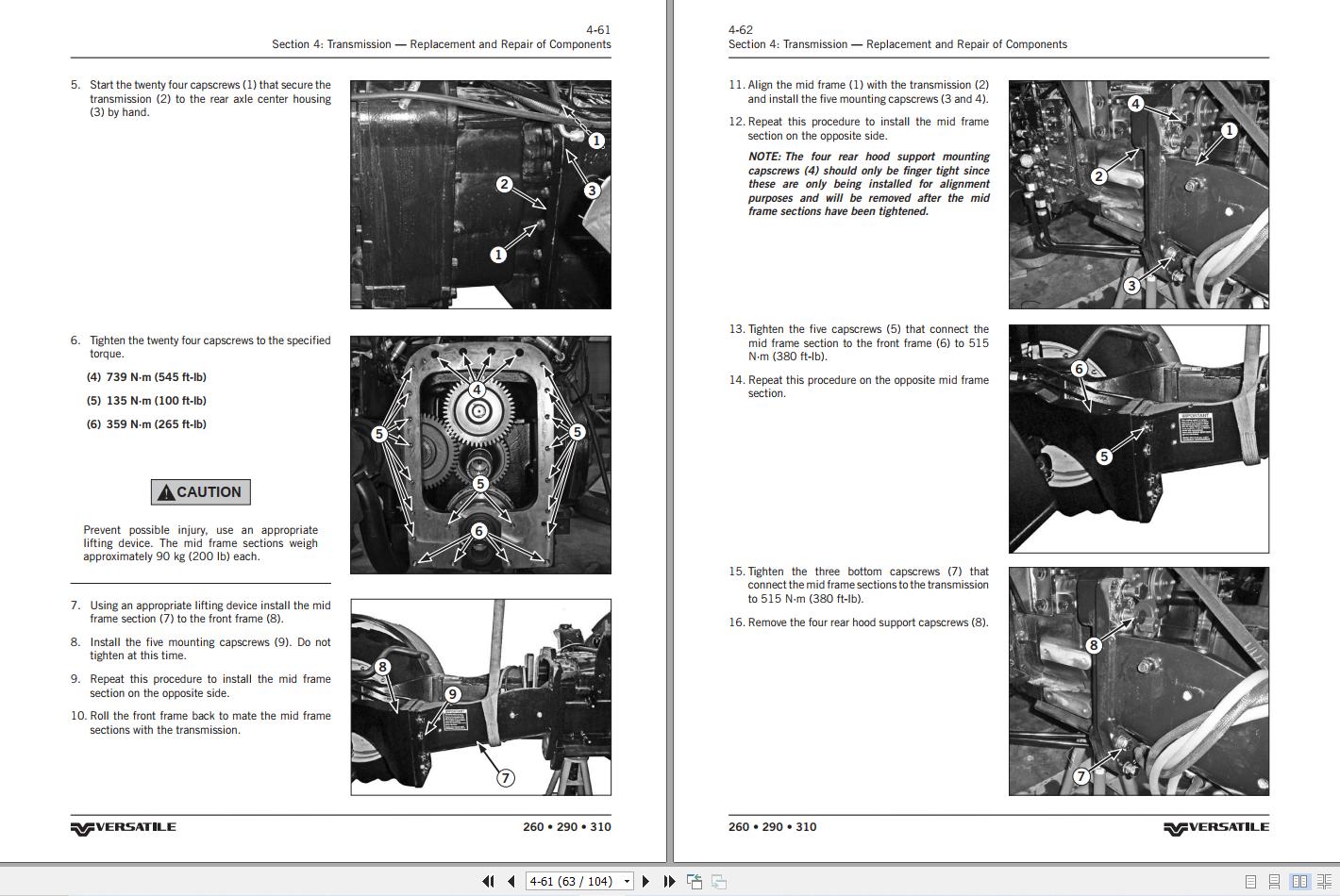Click the Versatile logo on the left page

[123, 827]
